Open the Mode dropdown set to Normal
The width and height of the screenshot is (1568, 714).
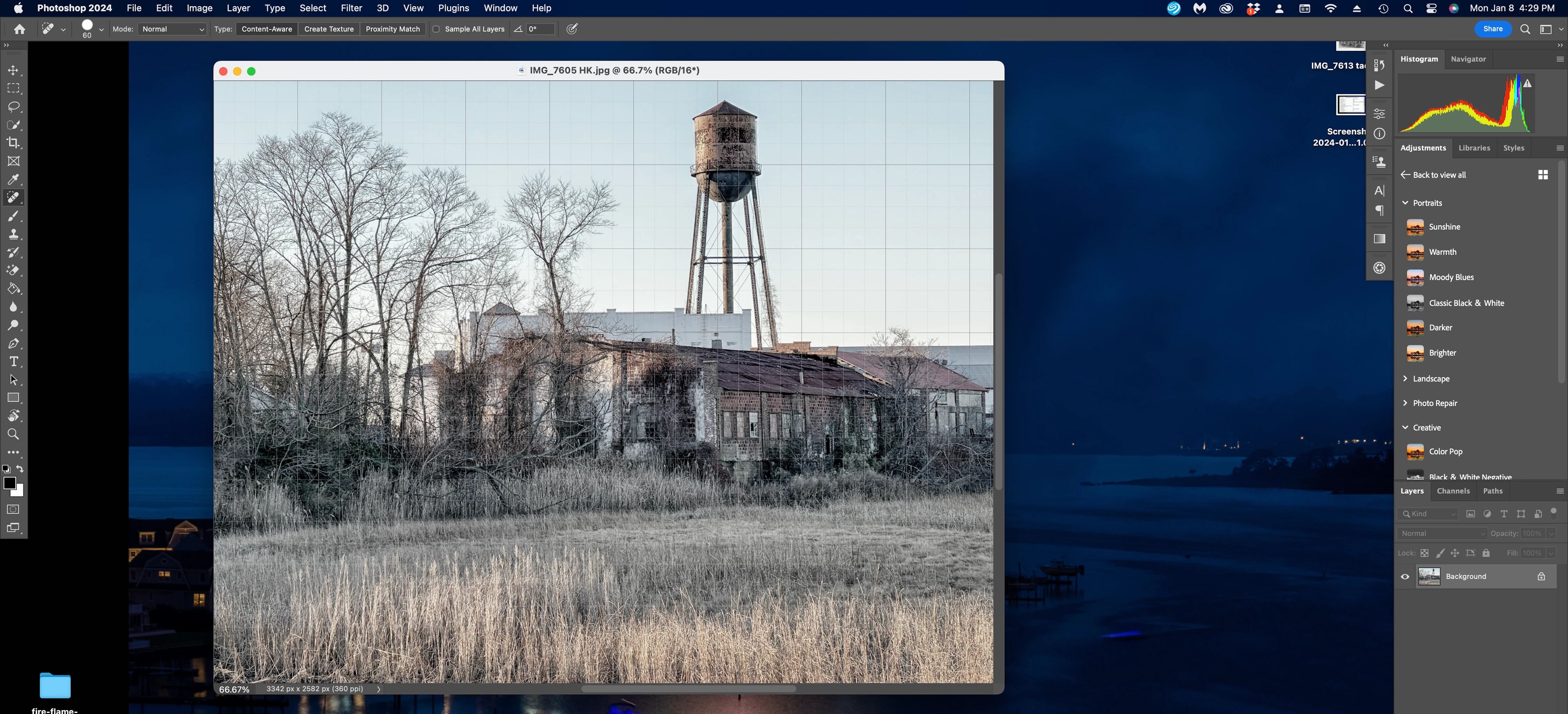pyautogui.click(x=172, y=29)
